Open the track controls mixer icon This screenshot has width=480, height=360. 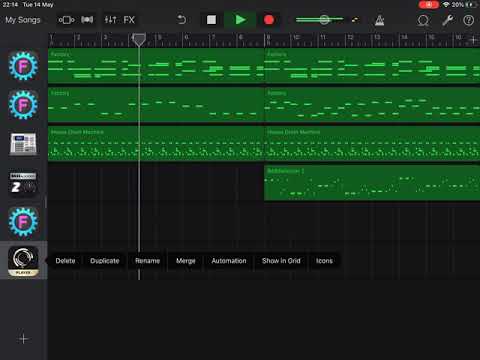110,20
